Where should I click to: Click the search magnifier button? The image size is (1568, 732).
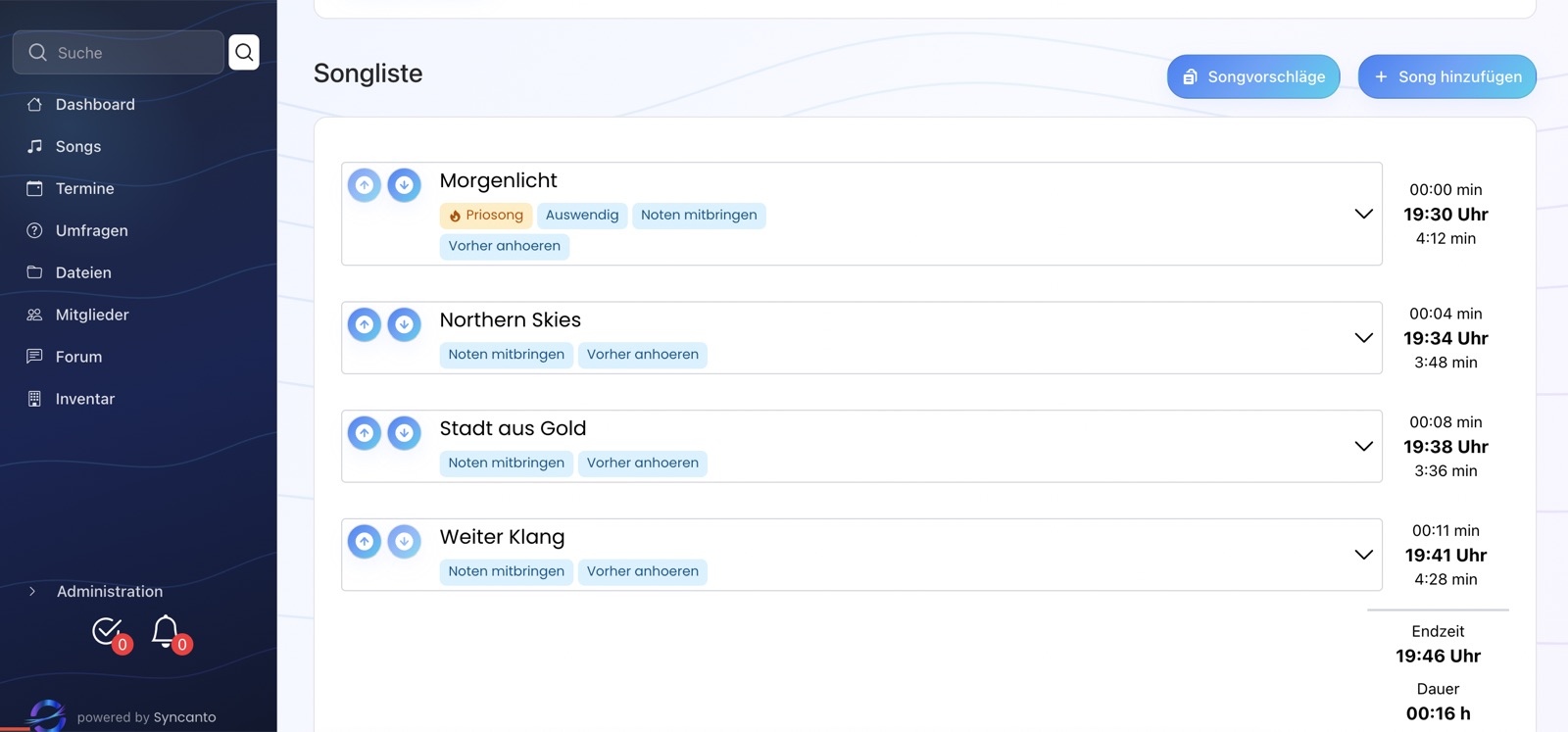pyautogui.click(x=244, y=52)
